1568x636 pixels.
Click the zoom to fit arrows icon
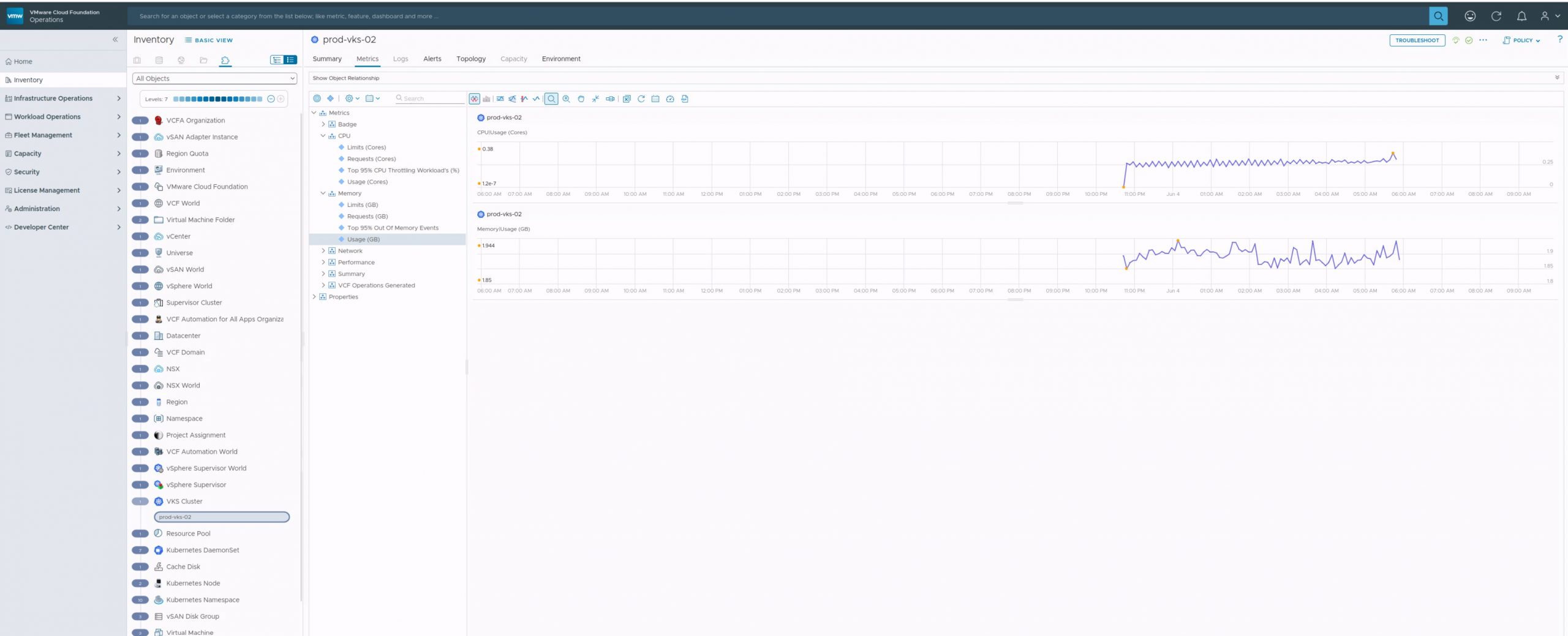tap(595, 99)
